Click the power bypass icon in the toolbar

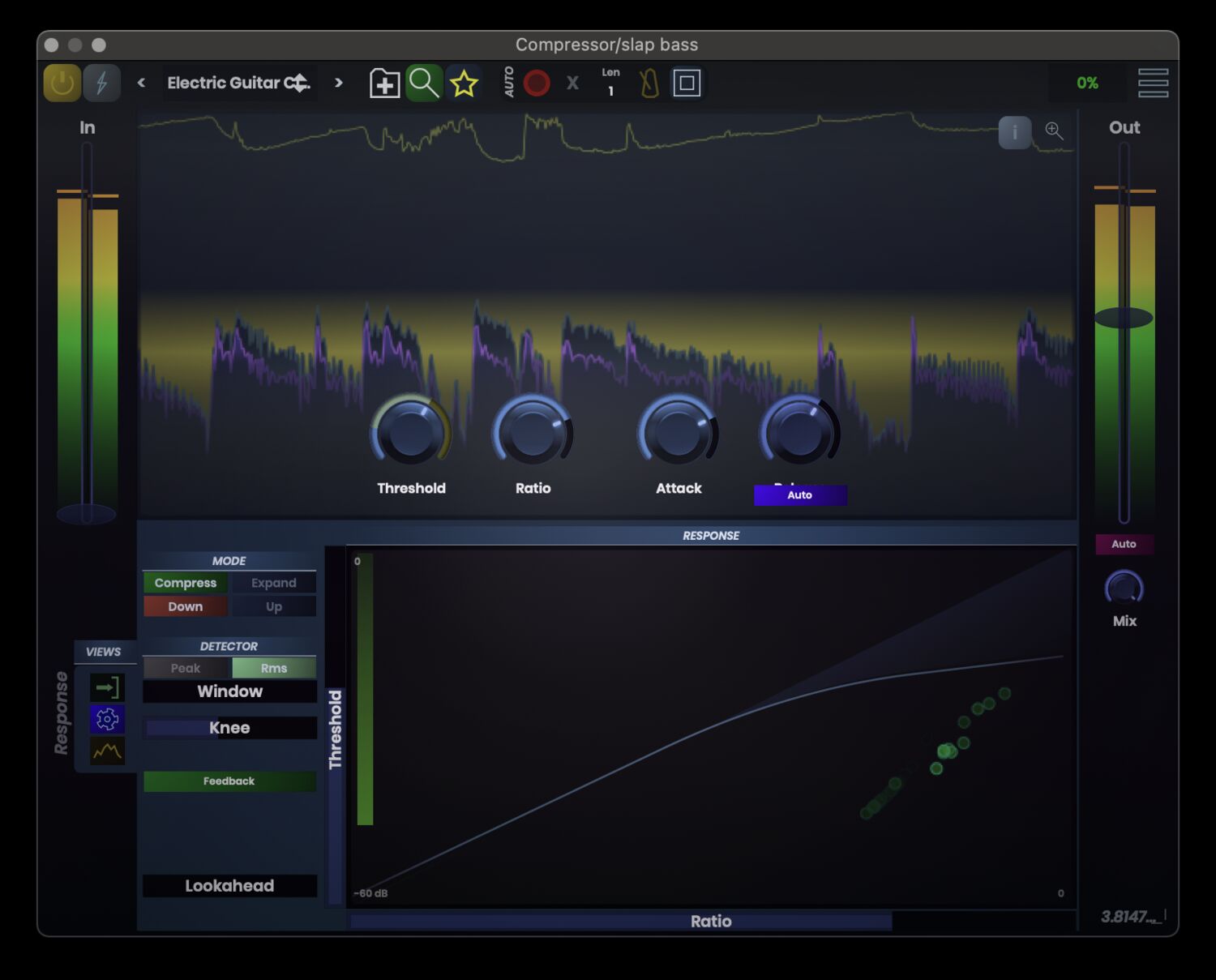pyautogui.click(x=61, y=82)
